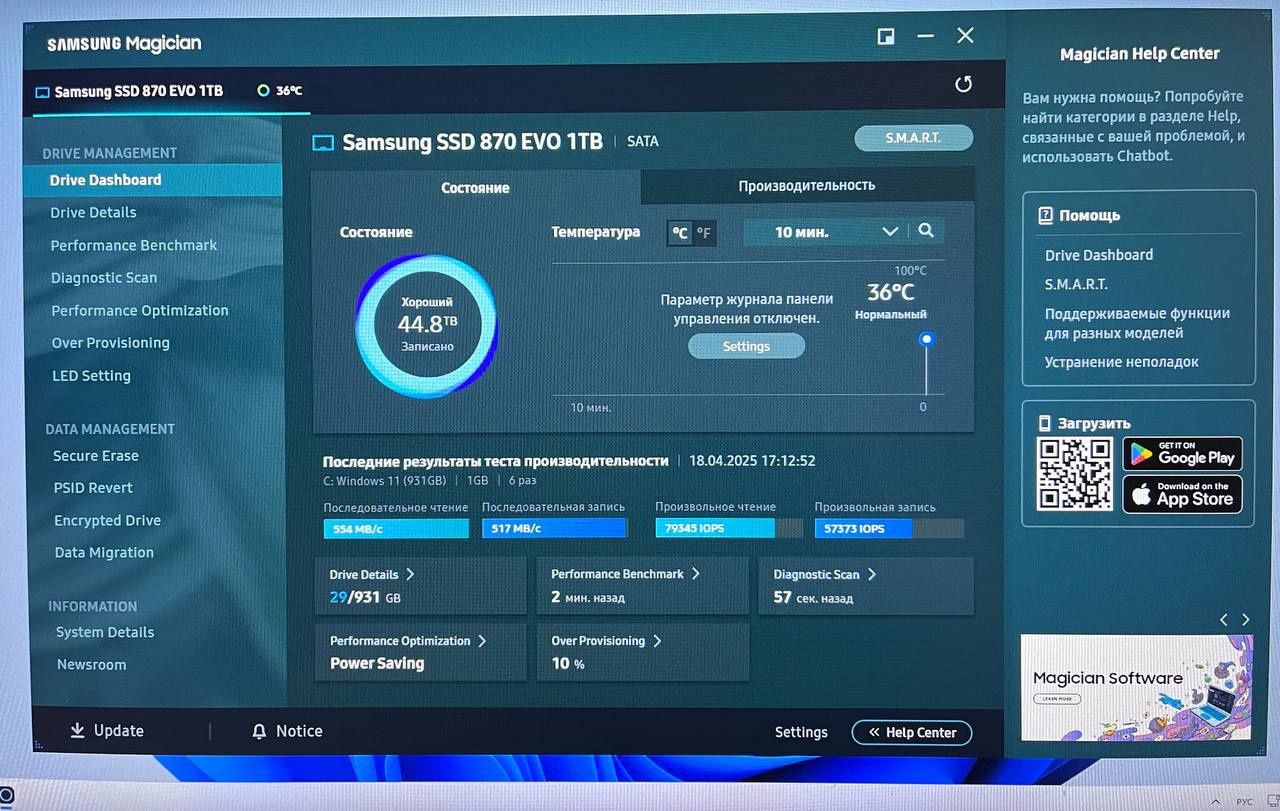
Task: Click the phone icon beside Загрузить
Action: (1045, 423)
